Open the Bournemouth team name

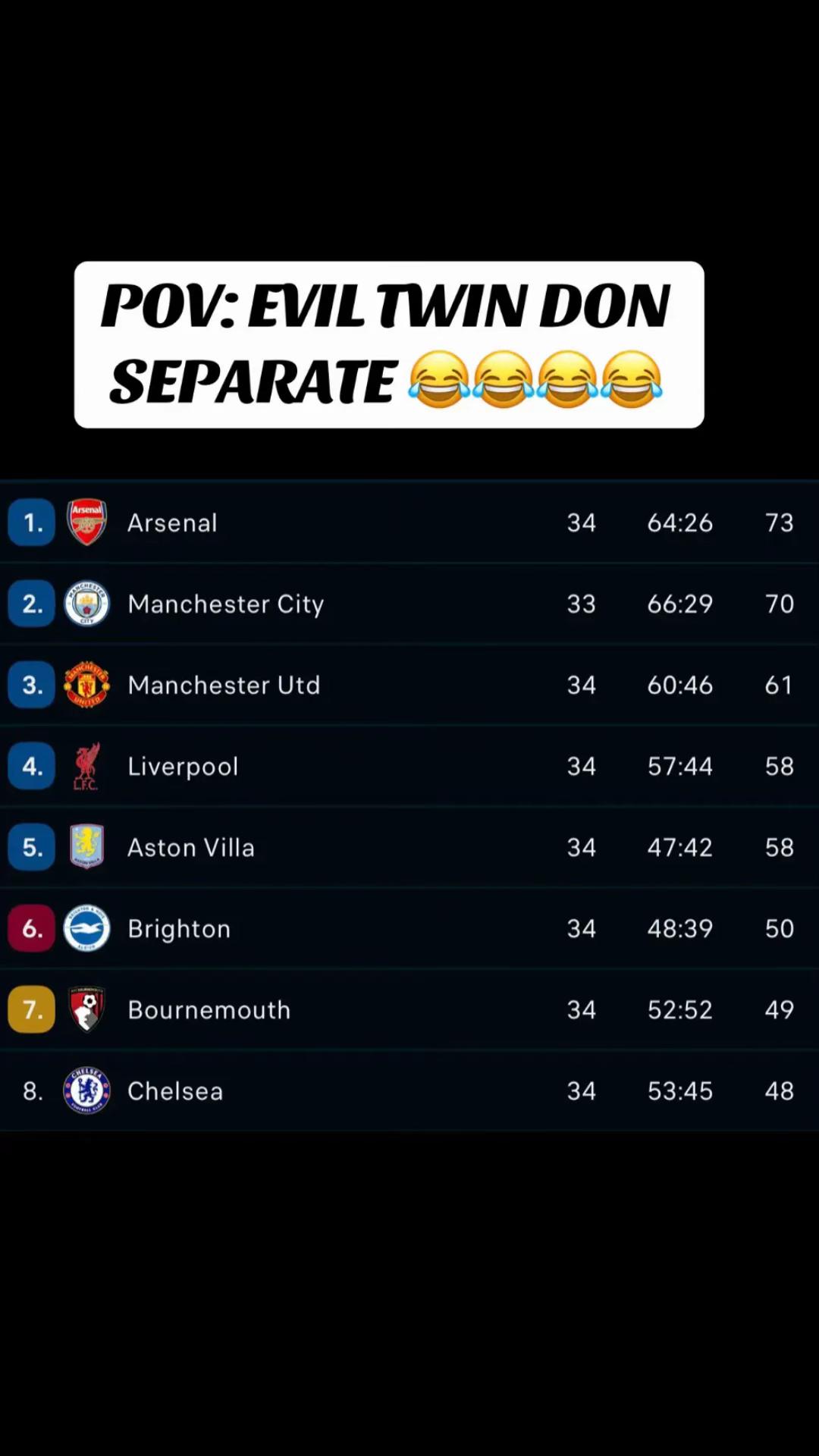pyautogui.click(x=209, y=1010)
